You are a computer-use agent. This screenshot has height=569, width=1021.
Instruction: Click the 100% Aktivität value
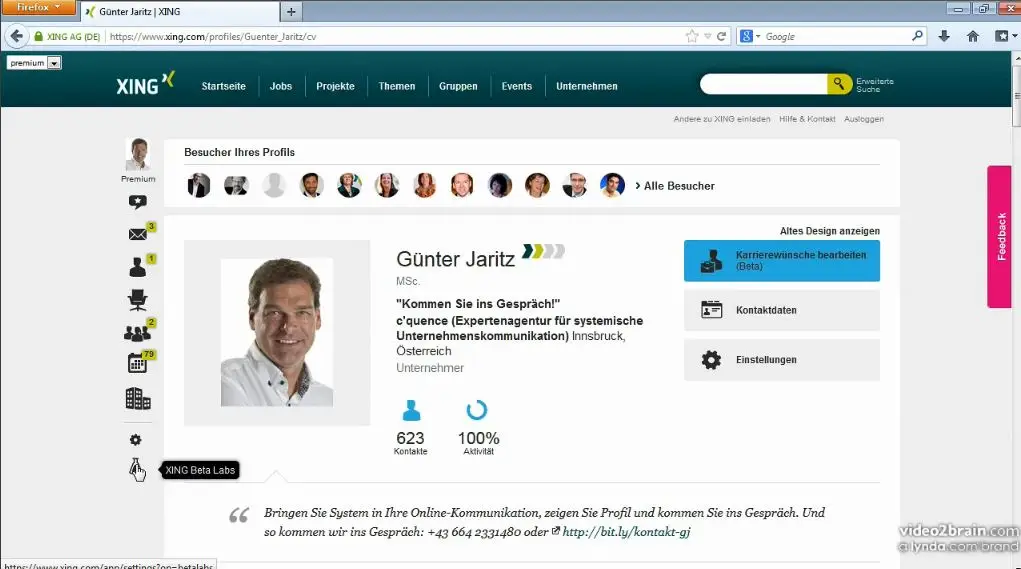point(479,438)
